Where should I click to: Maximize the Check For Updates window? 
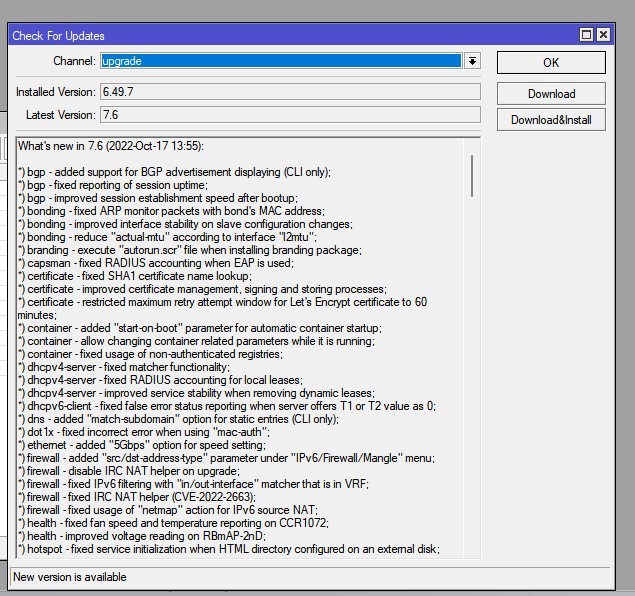[586, 35]
